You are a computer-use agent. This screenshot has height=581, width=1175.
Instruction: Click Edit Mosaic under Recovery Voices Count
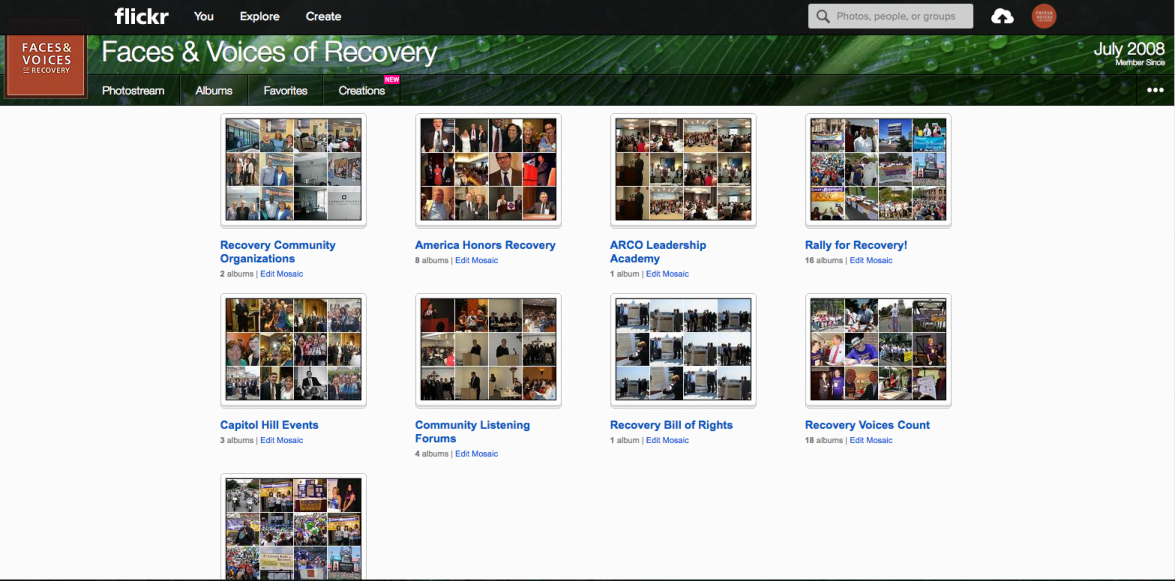pyautogui.click(x=871, y=440)
